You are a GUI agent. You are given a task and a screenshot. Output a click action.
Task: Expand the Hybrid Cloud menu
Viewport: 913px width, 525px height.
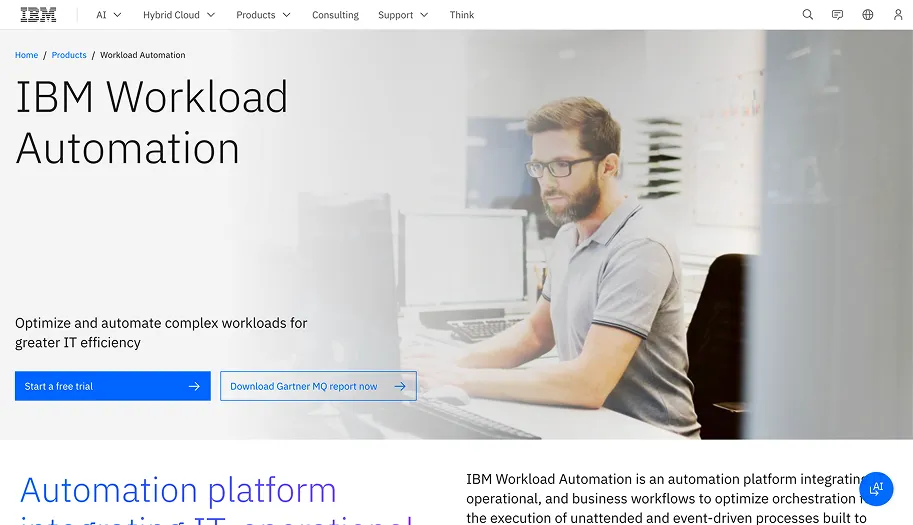point(179,15)
